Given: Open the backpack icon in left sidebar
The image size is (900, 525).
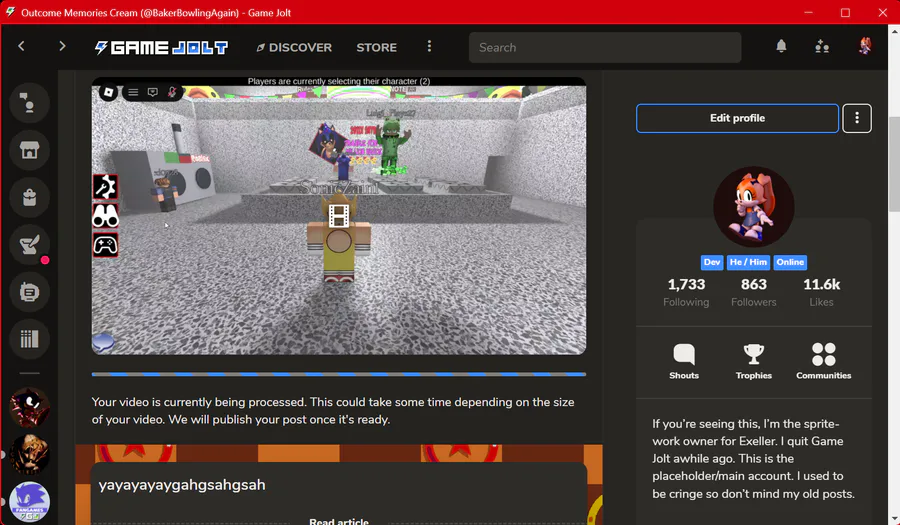Looking at the screenshot, I should click(x=29, y=197).
